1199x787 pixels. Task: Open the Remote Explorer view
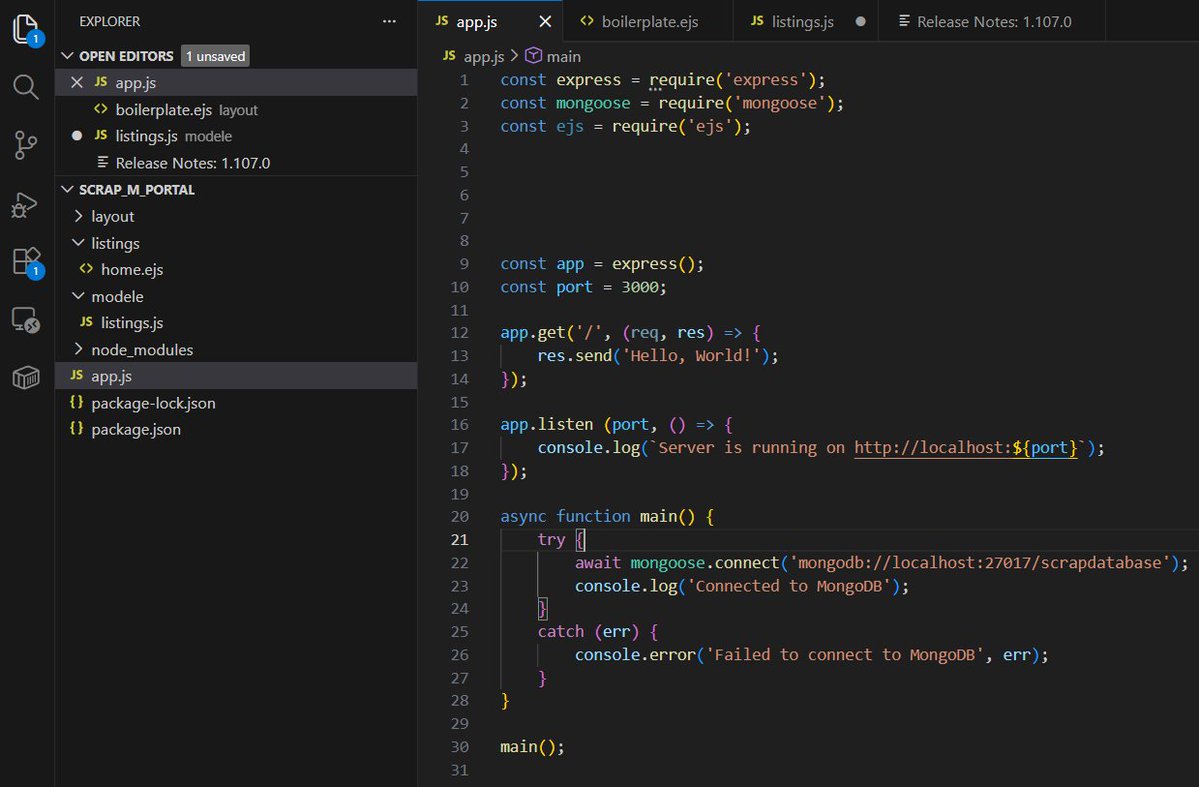coord(26,320)
